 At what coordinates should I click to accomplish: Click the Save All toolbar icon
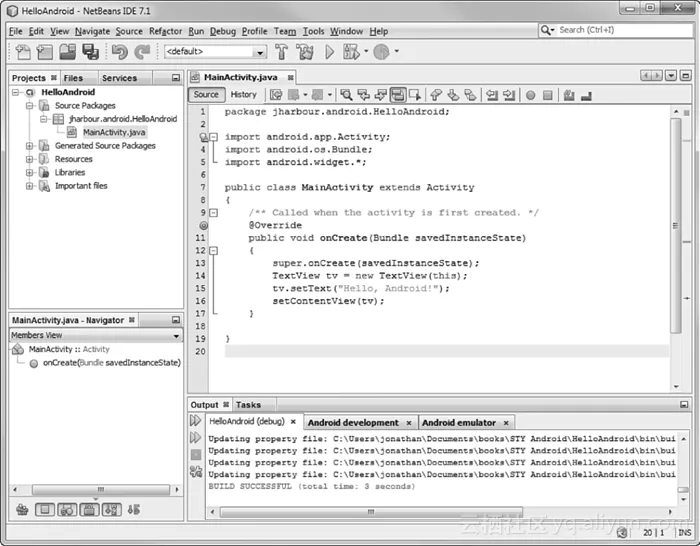point(91,52)
